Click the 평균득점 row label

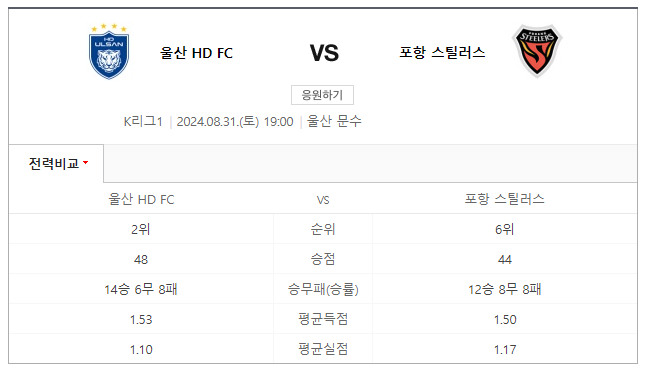pos(323,319)
